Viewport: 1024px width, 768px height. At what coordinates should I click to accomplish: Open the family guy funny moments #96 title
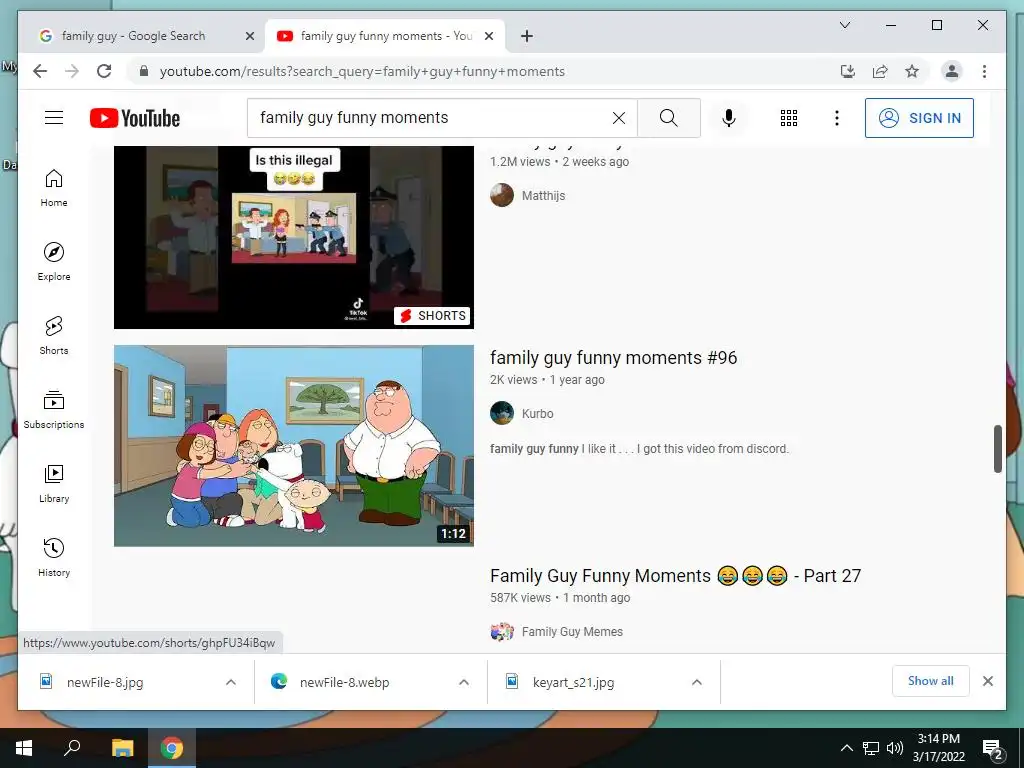point(613,358)
